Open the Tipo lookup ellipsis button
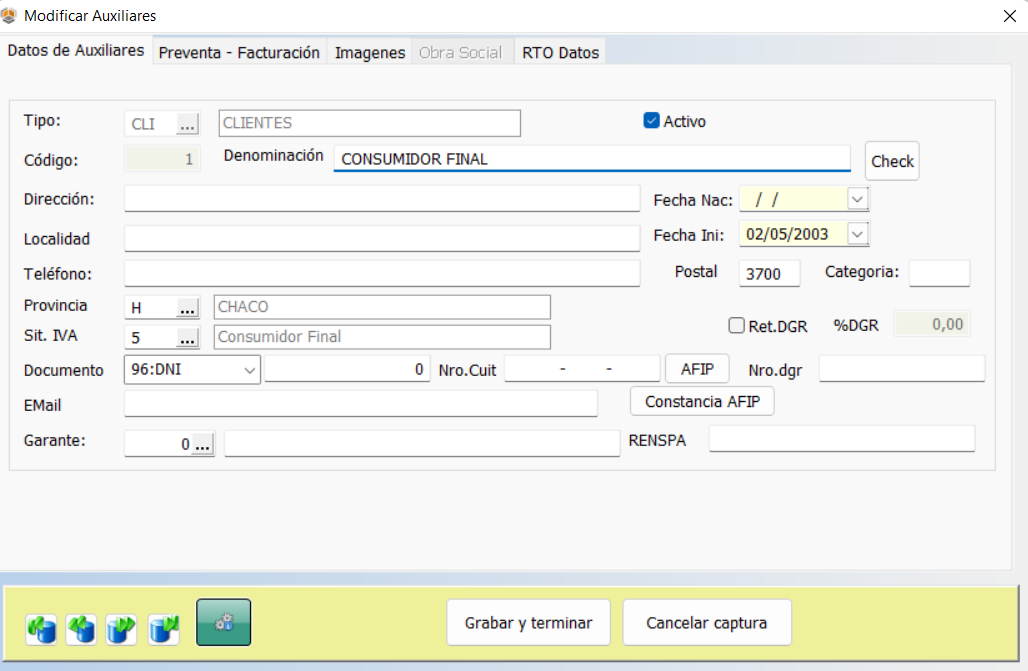The image size is (1028, 671). (x=188, y=124)
